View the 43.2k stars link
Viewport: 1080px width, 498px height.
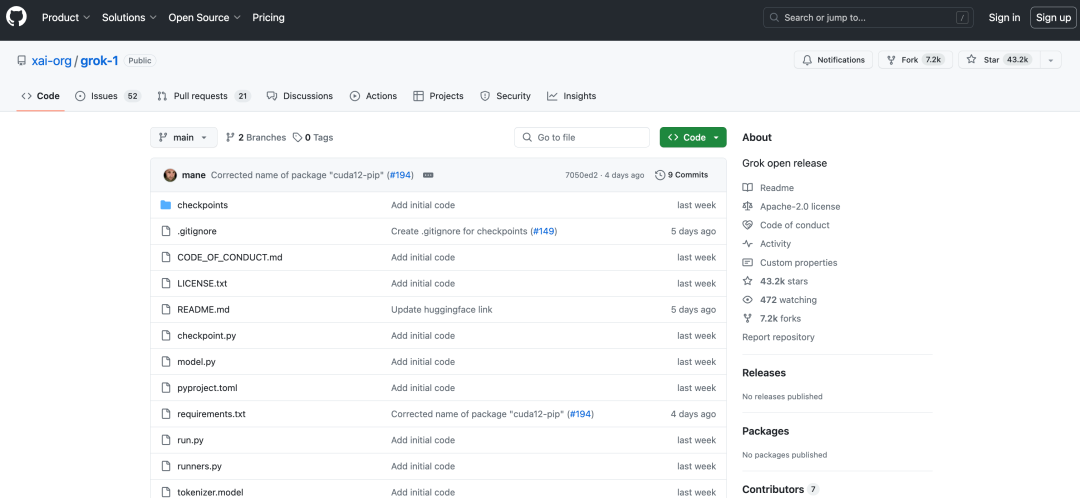coord(776,282)
